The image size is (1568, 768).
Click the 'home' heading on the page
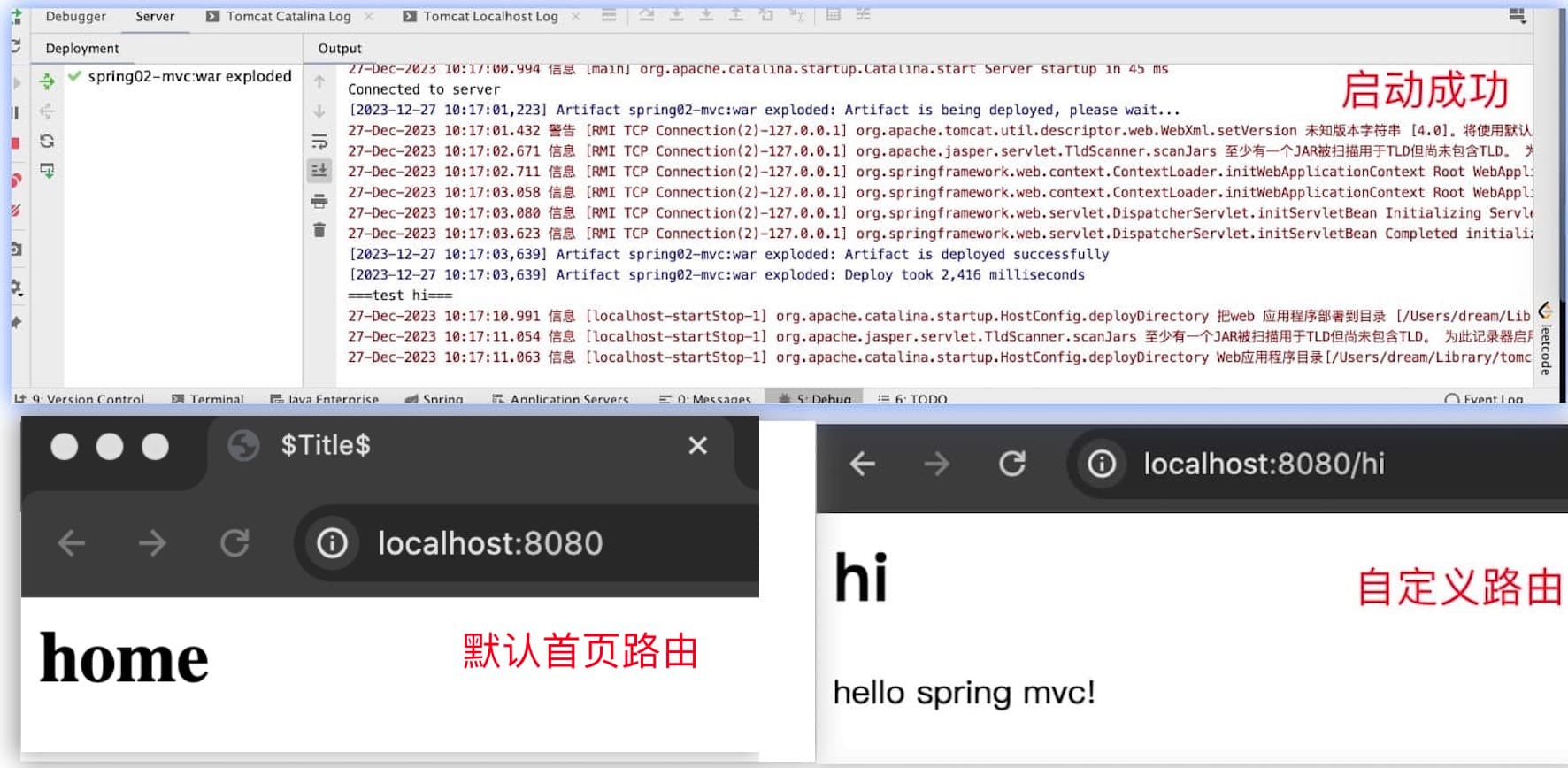124,658
